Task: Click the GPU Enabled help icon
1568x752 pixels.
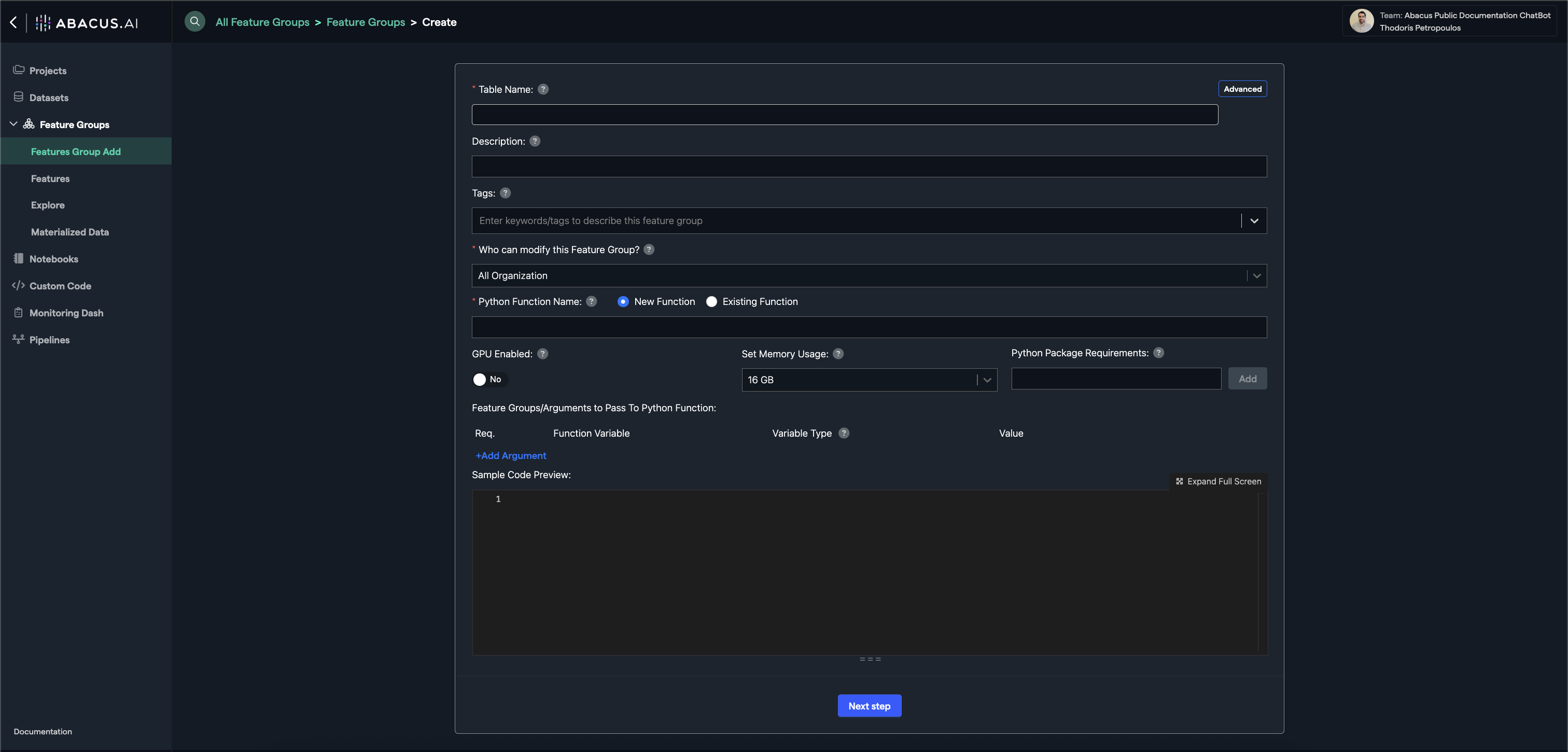Action: click(x=542, y=354)
